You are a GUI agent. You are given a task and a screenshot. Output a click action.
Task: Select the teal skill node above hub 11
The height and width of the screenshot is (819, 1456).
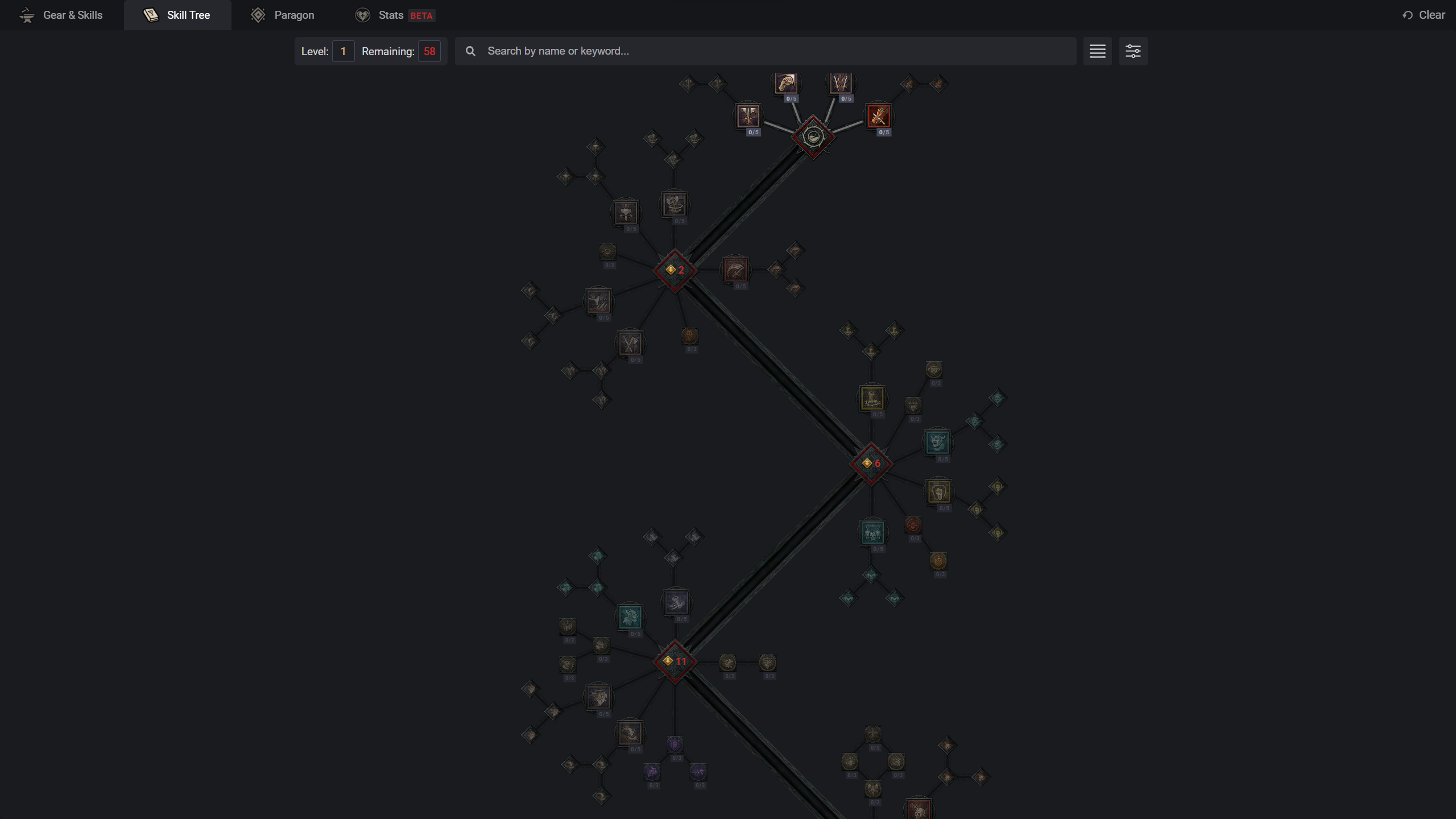pos(630,617)
